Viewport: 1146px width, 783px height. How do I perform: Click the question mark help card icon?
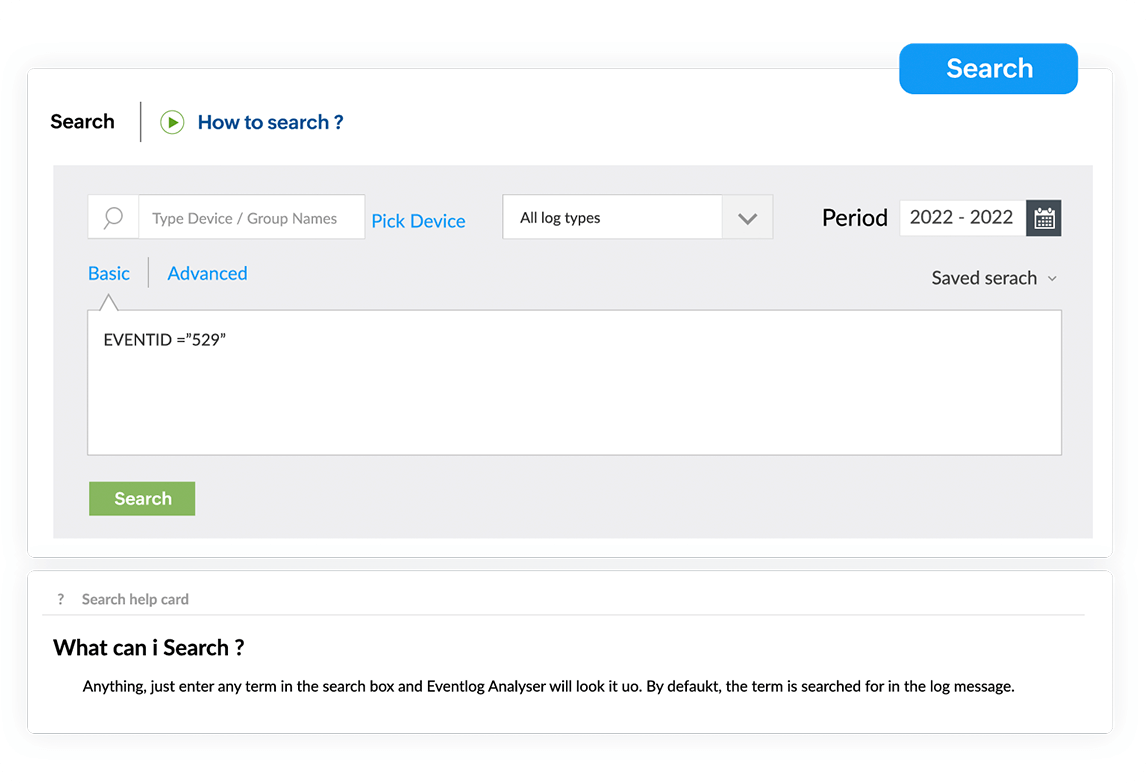(61, 599)
